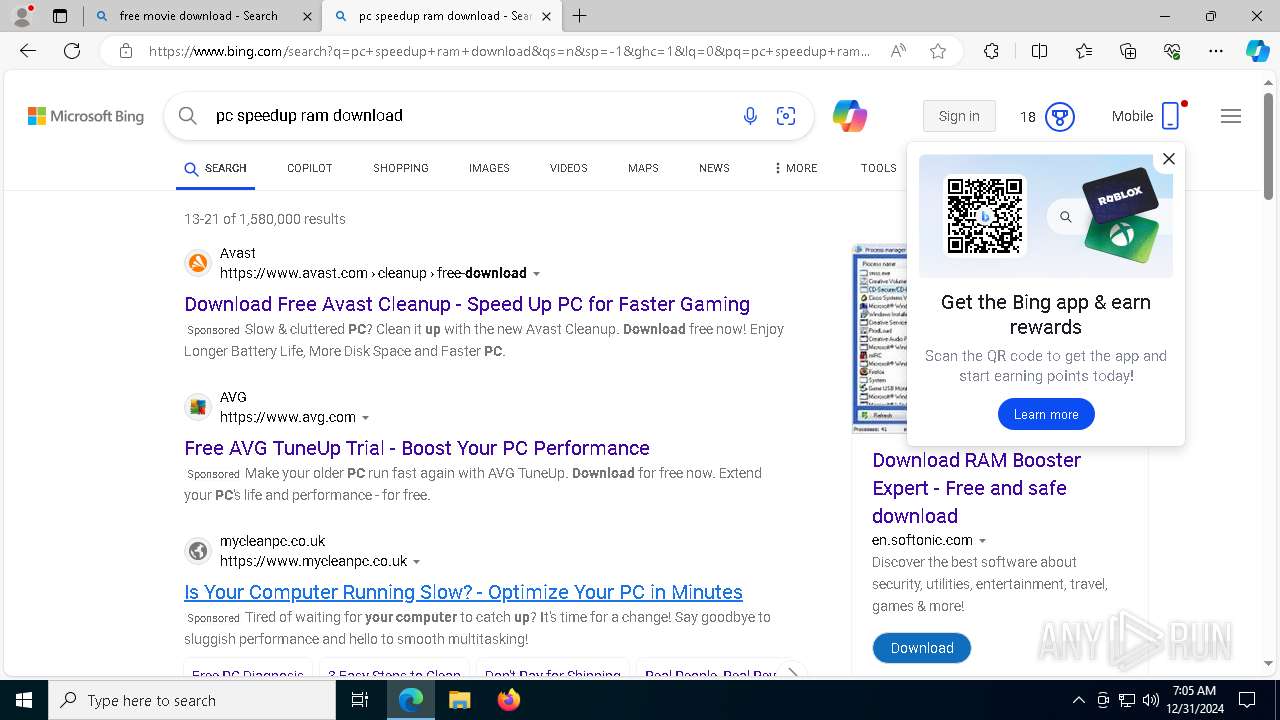Open the tab actions menu icon

[60, 16]
